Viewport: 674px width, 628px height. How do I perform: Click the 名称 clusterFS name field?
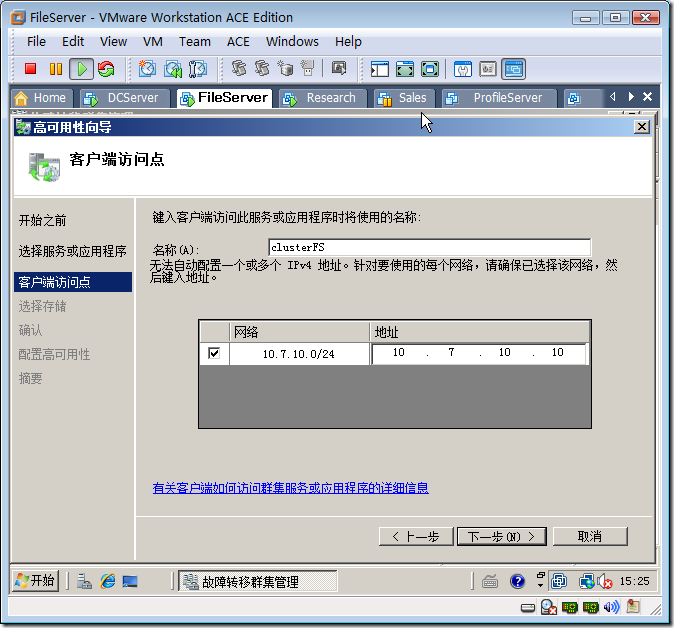click(429, 247)
